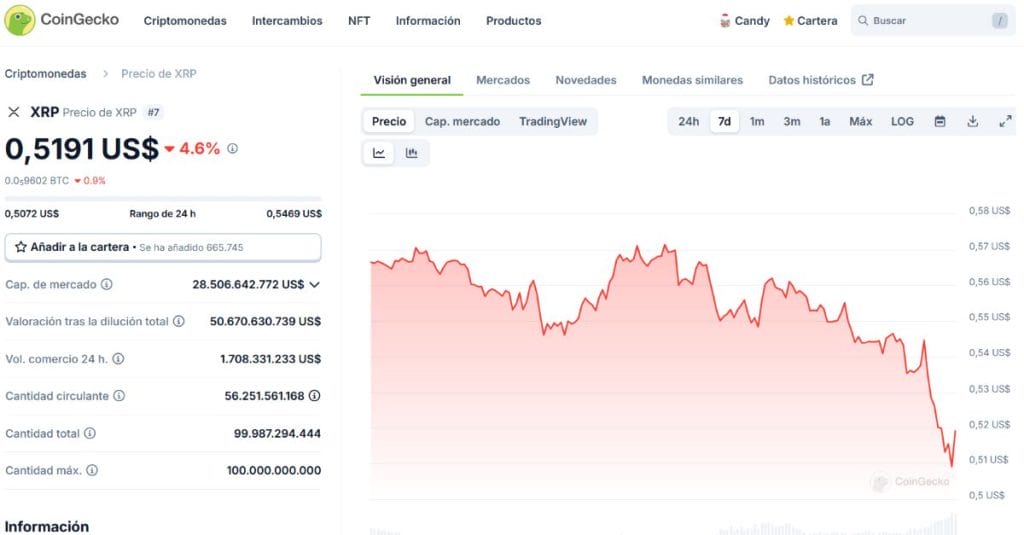
Task: Select the 7d time range
Action: point(724,122)
